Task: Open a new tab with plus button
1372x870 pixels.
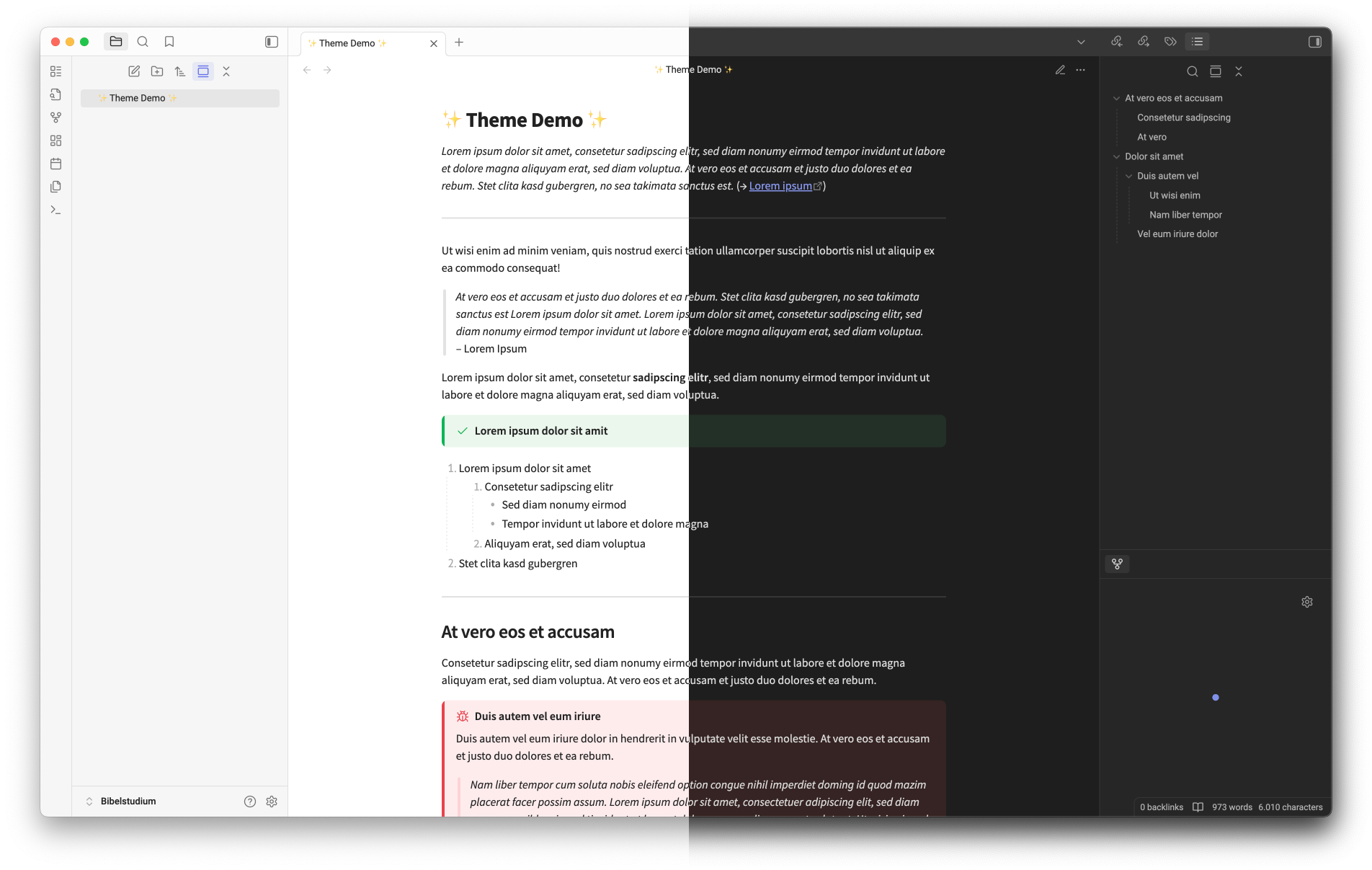Action: pyautogui.click(x=459, y=42)
